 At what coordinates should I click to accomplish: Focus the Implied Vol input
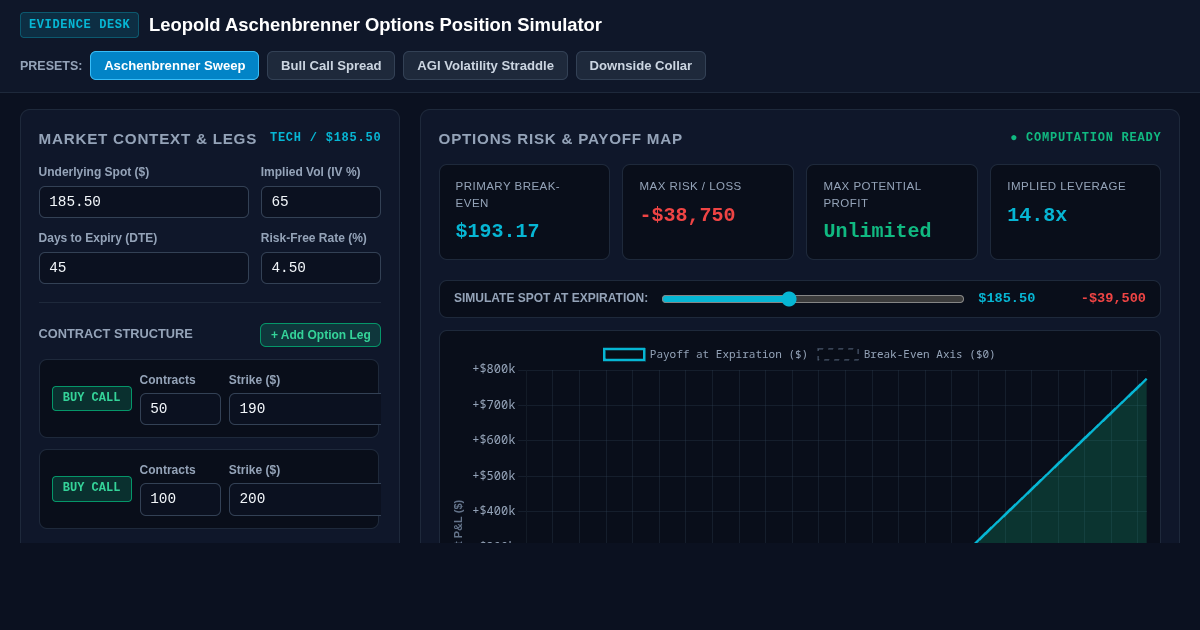coord(321,202)
